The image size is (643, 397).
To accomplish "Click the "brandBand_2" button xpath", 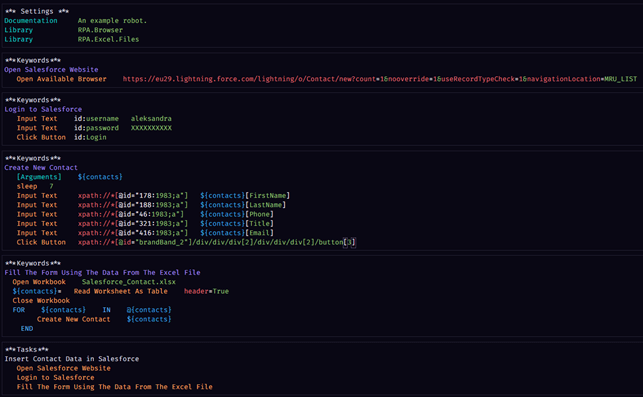I will point(217,242).
